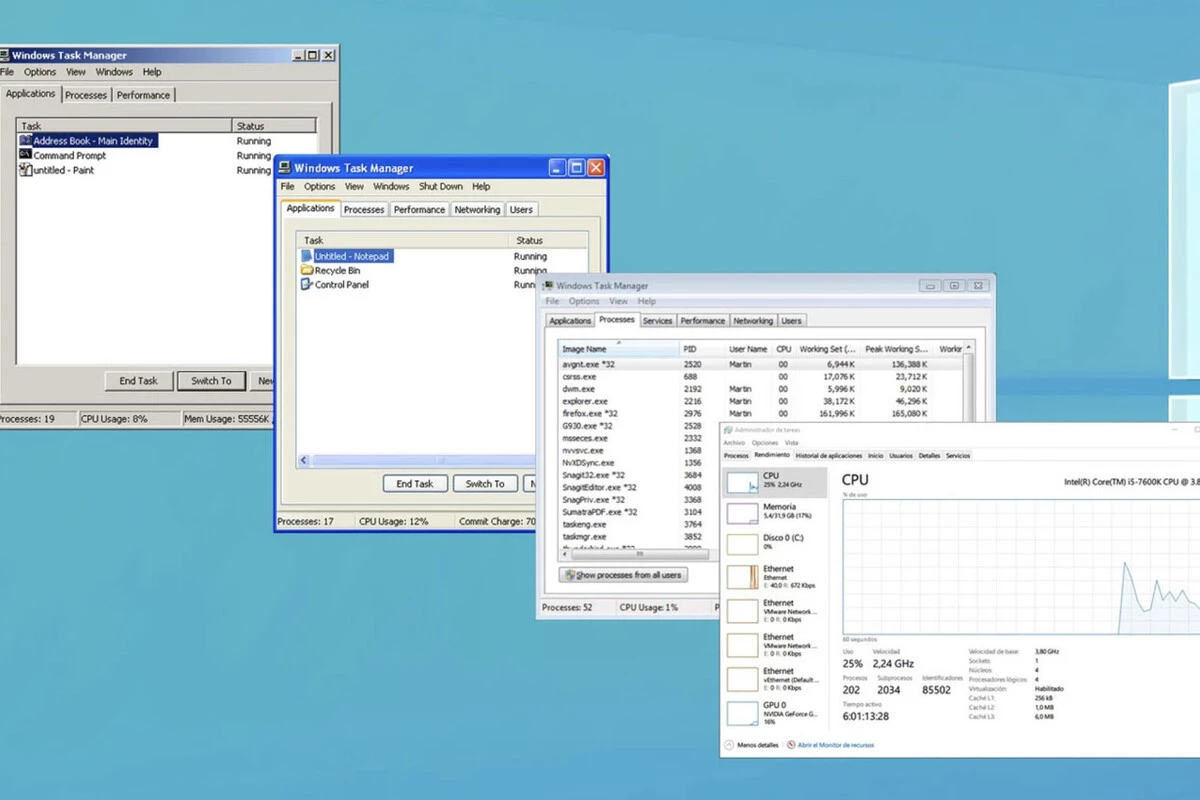This screenshot has height=800, width=1200.
Task: Sort processes by Image Name column header
Action: (x=619, y=349)
